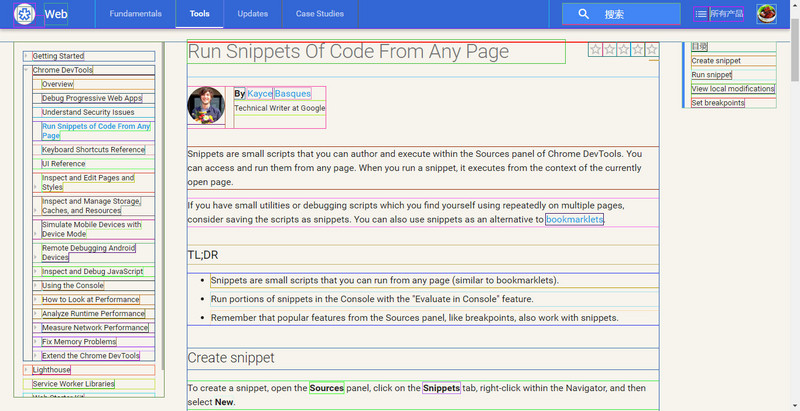Rate the page two stars

point(609,49)
